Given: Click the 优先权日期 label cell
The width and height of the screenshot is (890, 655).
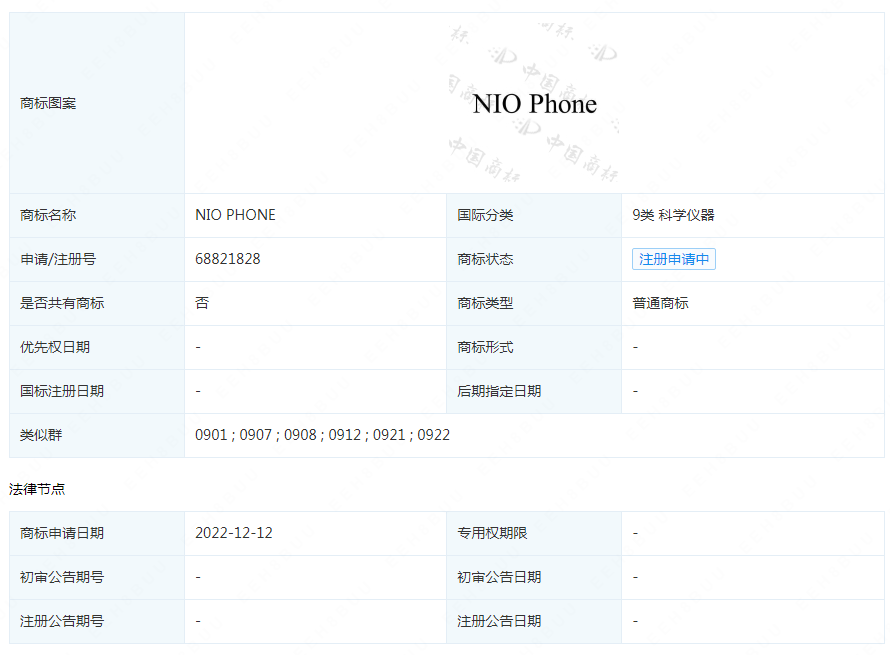Looking at the screenshot, I should pyautogui.click(x=55, y=347).
